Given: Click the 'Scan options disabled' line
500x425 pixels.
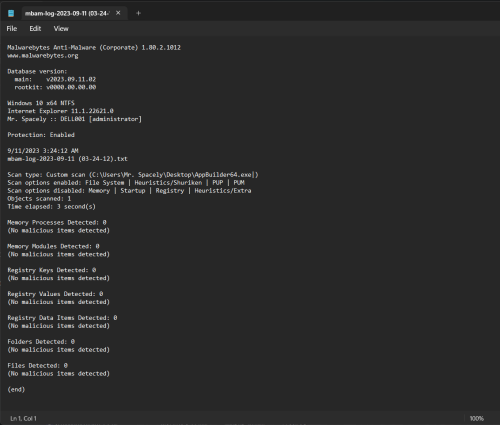Looking at the screenshot, I should click(129, 191).
